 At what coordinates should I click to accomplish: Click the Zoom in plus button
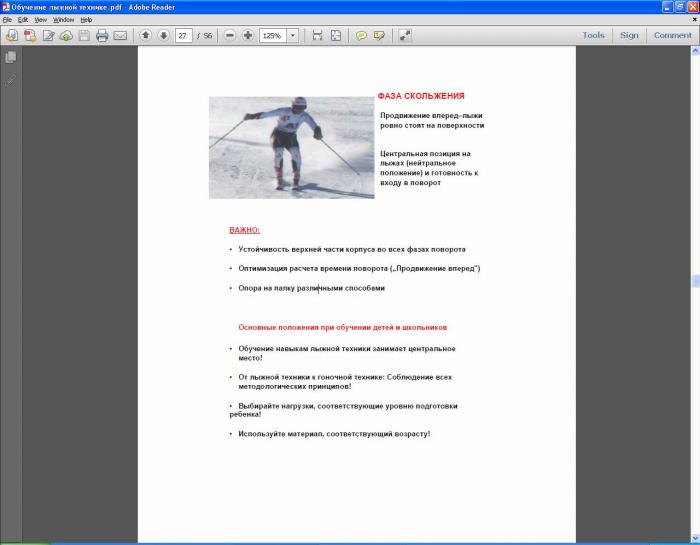(x=248, y=35)
